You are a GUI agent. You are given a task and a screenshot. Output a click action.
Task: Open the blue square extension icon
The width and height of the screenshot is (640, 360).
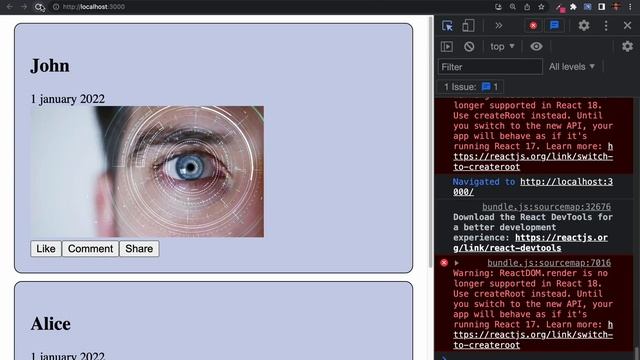pos(587,7)
